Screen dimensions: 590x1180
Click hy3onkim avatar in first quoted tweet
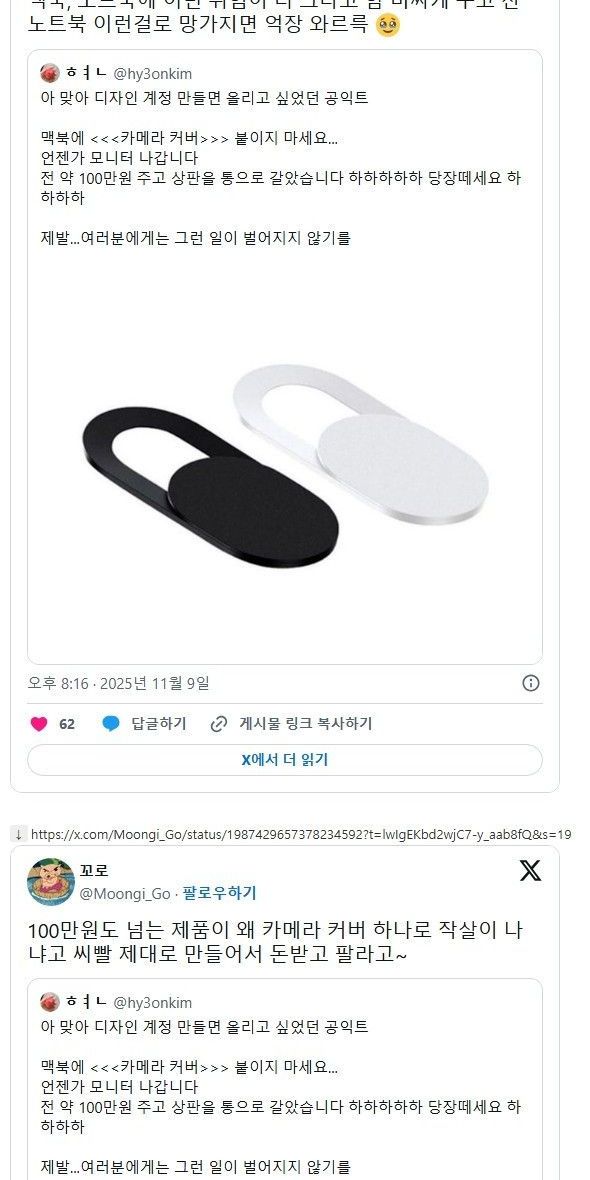(x=50, y=73)
